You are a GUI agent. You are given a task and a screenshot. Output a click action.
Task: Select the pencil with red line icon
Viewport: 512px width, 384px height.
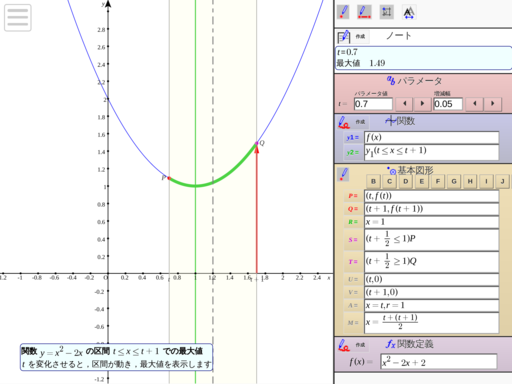point(364,12)
